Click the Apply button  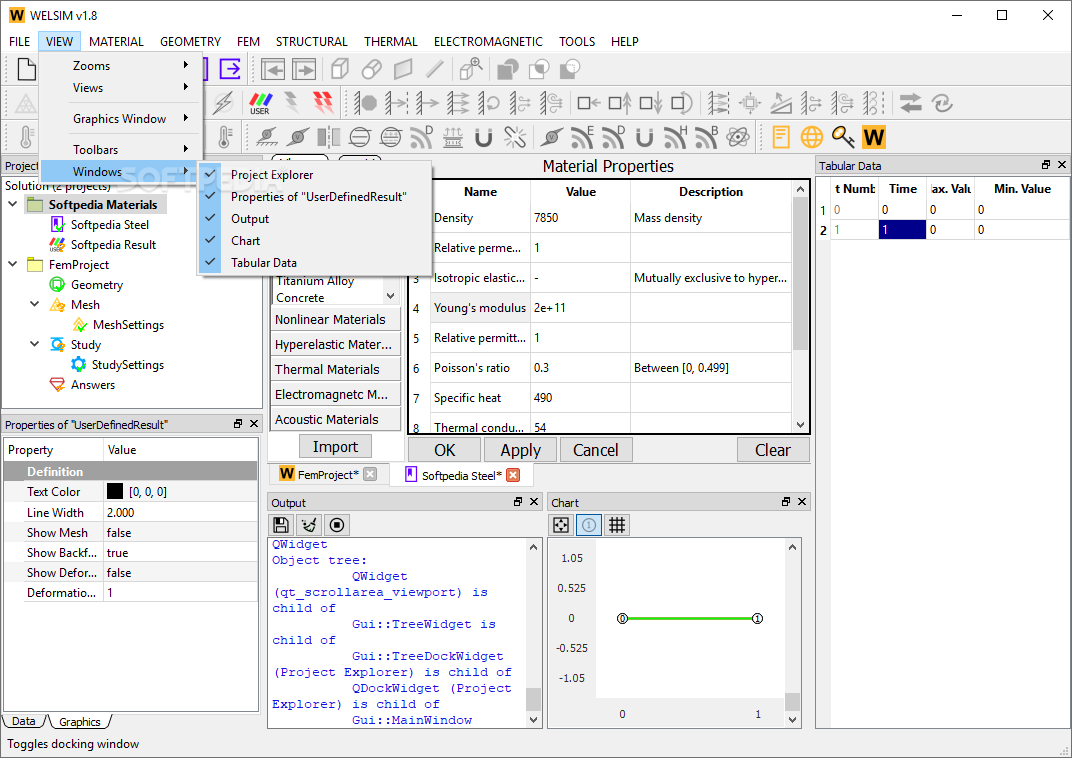pos(521,450)
